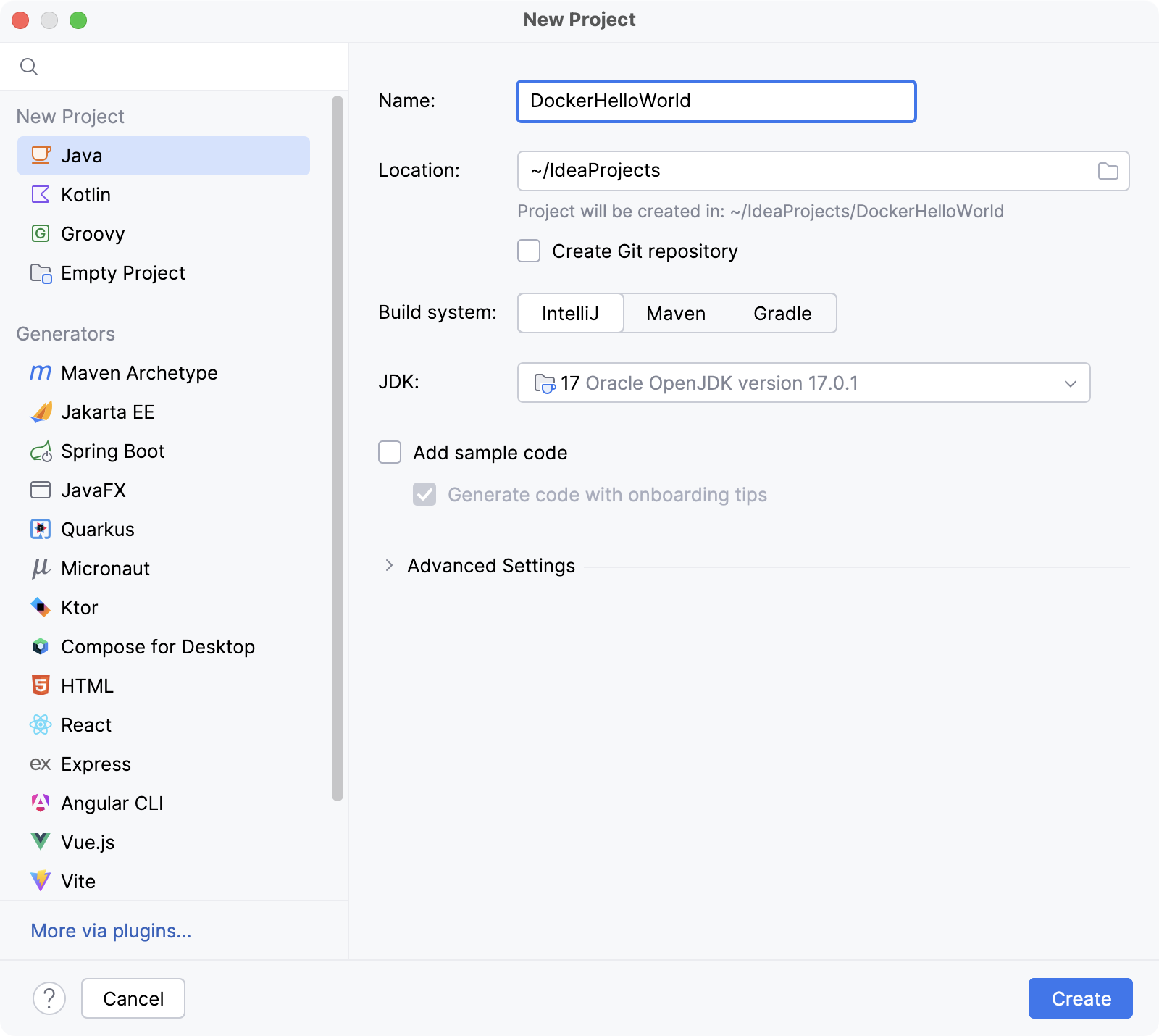Viewport: 1159px width, 1036px height.
Task: Browse location using the folder icon
Action: pyautogui.click(x=1108, y=171)
